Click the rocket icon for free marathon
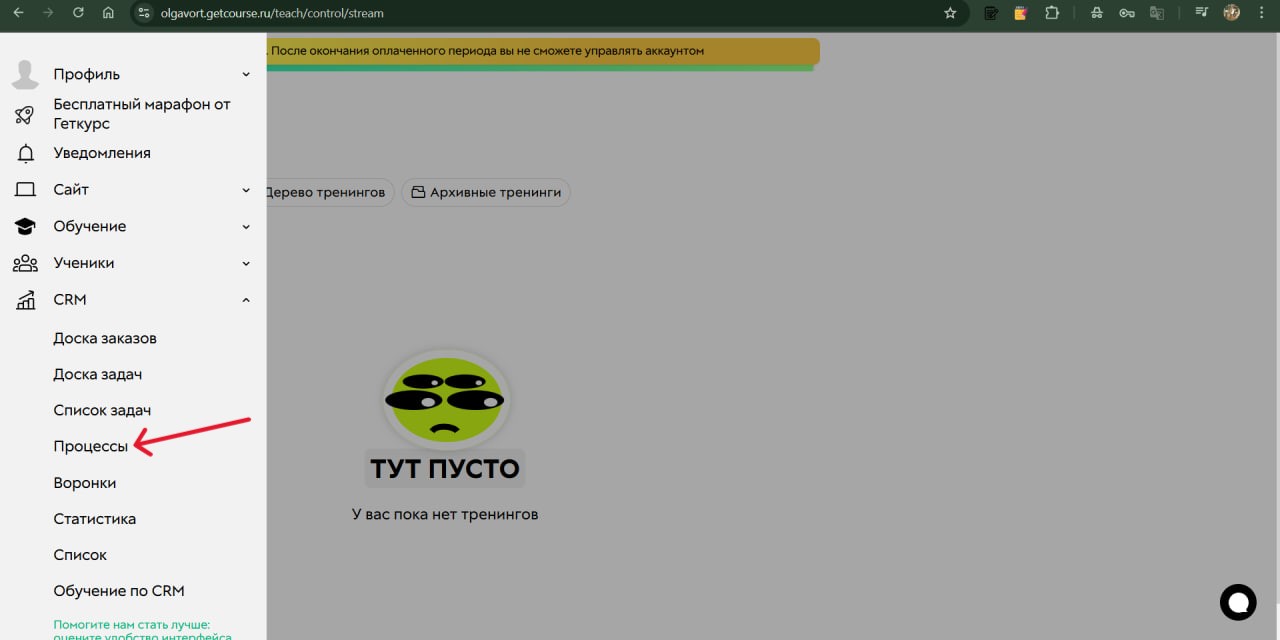The height and width of the screenshot is (640, 1280). click(25, 114)
